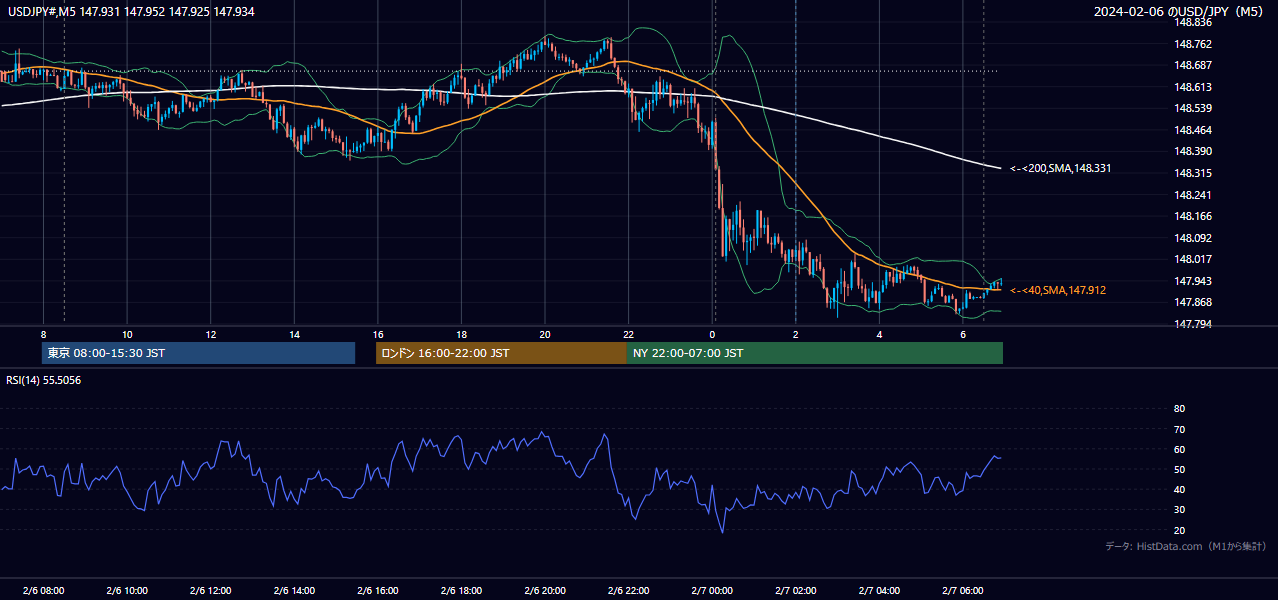The width and height of the screenshot is (1278, 600).
Task: Click hour label 20 under the price chart
Action: (545, 334)
